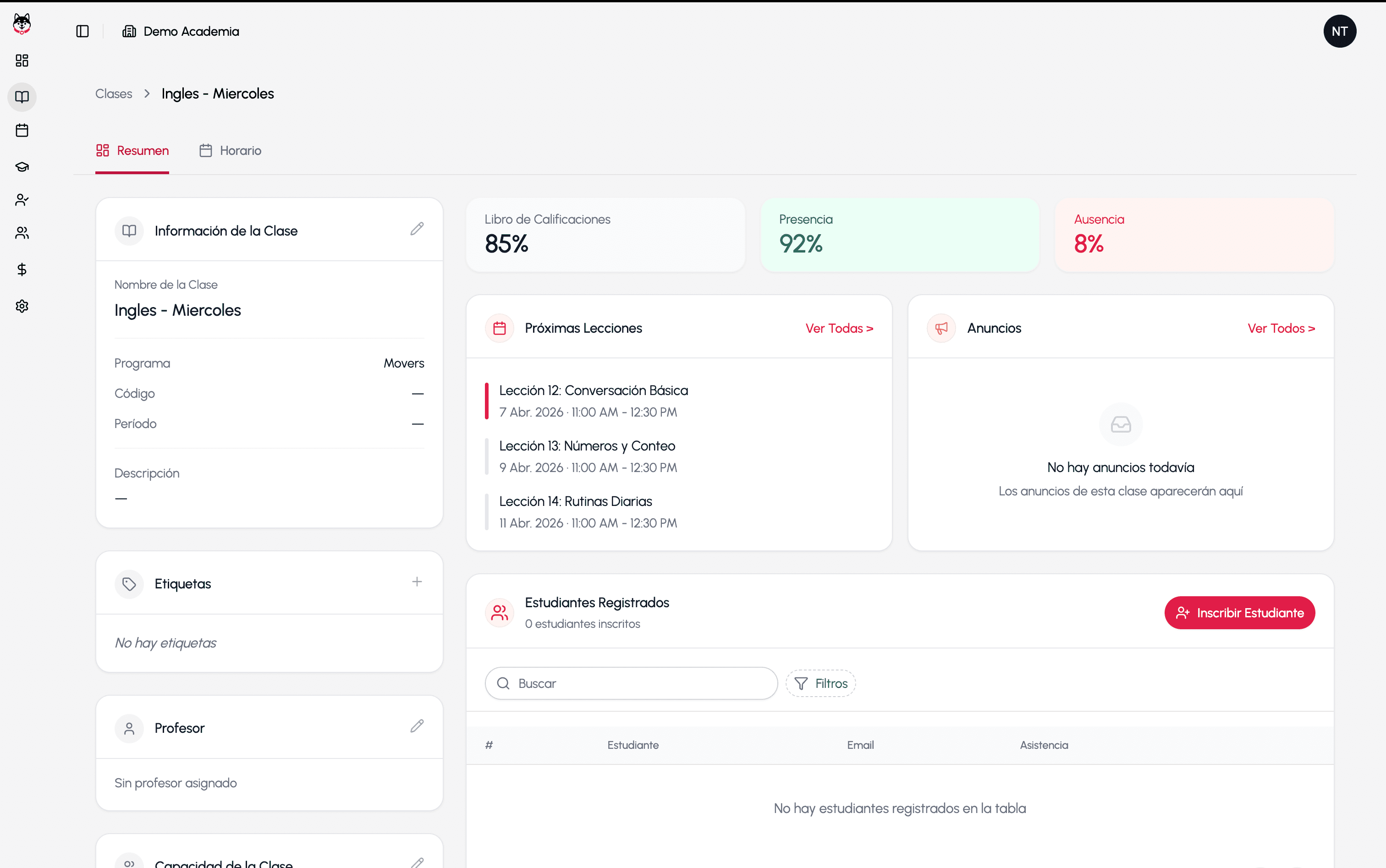1386x868 pixels.
Task: Click the Período field label
Action: pyautogui.click(x=135, y=423)
